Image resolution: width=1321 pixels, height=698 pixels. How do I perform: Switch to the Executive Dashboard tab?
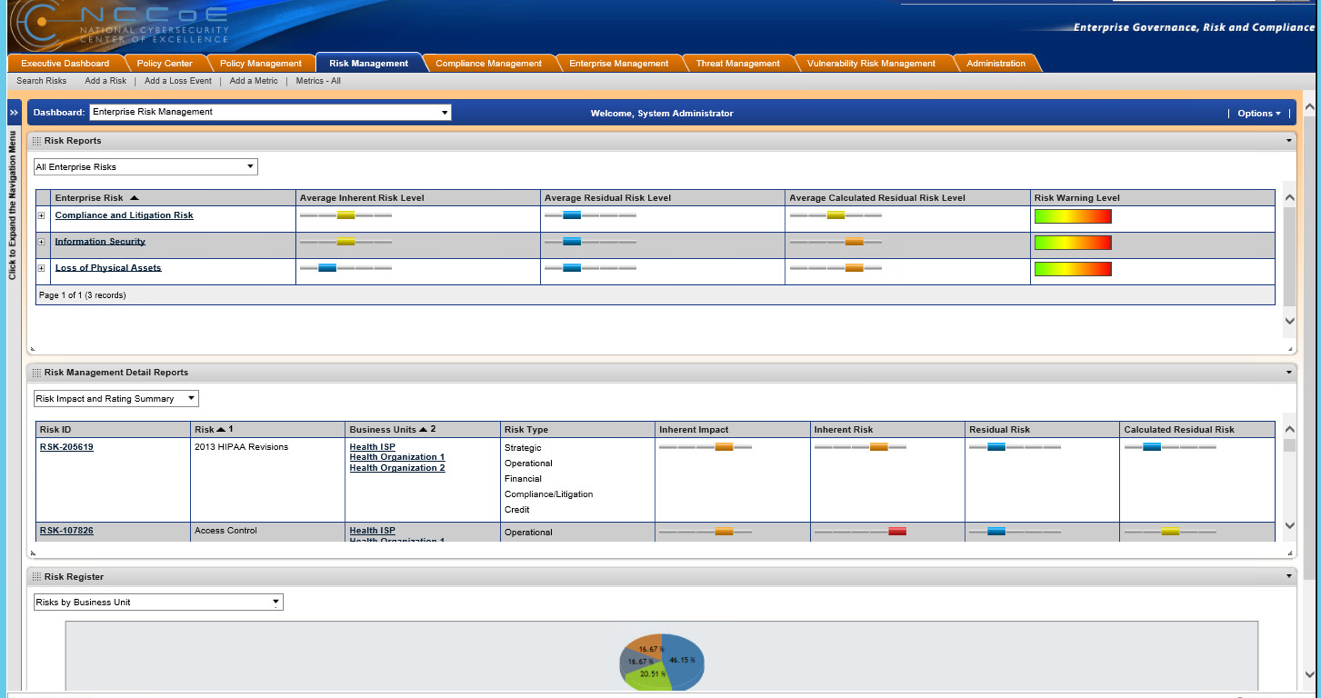pos(65,63)
